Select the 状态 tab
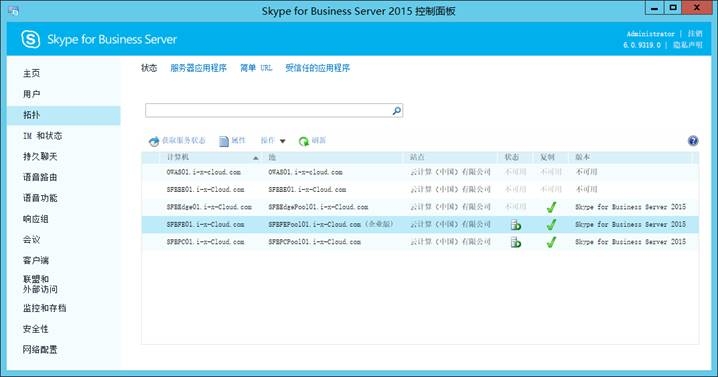The width and height of the screenshot is (718, 377). click(x=149, y=68)
